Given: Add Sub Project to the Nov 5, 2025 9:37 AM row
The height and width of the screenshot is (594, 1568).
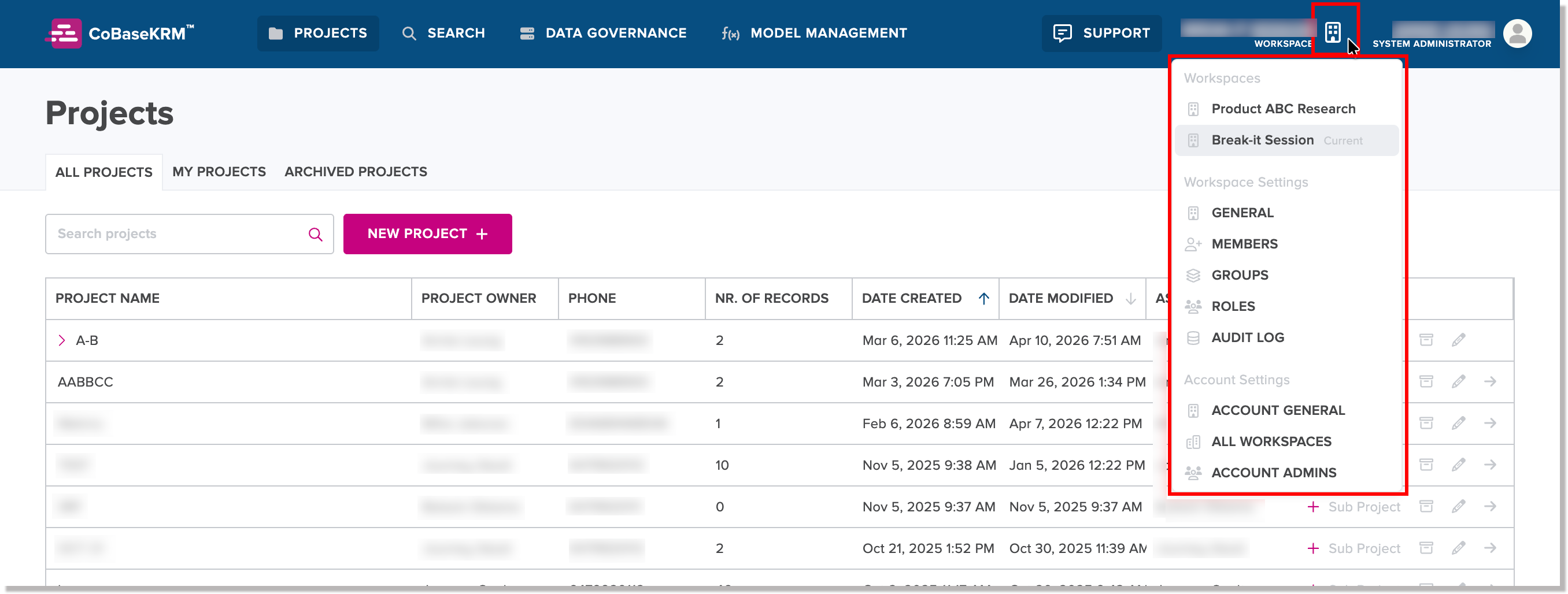Looking at the screenshot, I should (x=1353, y=507).
